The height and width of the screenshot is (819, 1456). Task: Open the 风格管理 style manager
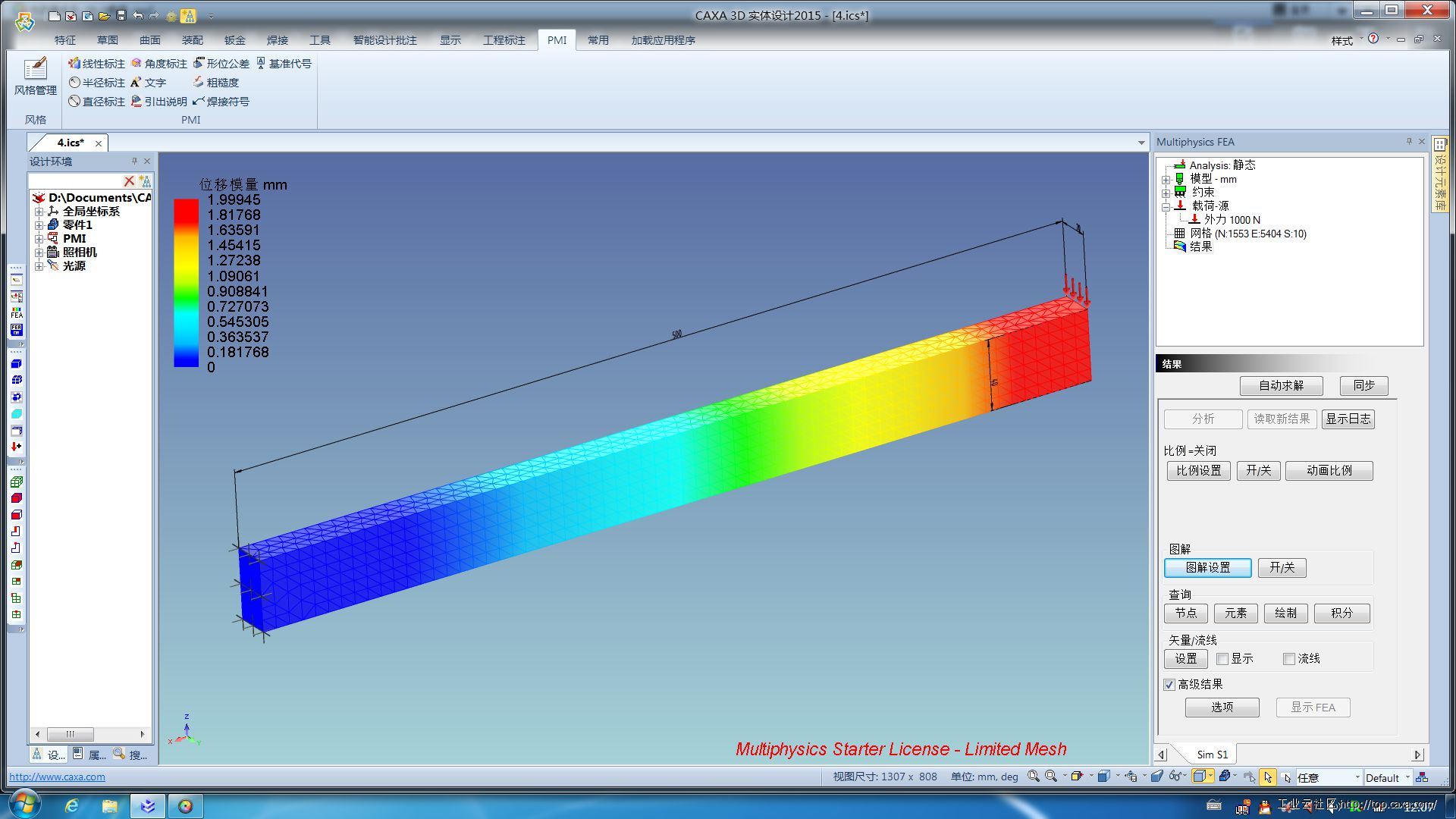pos(35,77)
